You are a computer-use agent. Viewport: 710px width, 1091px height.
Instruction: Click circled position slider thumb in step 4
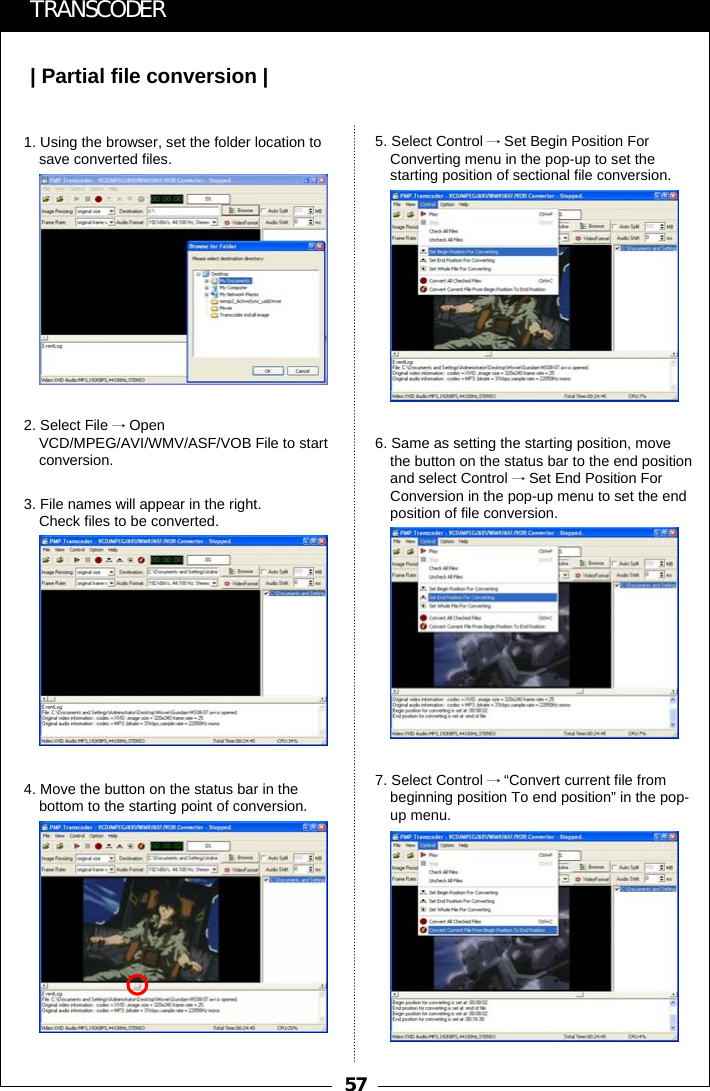pos(137,984)
